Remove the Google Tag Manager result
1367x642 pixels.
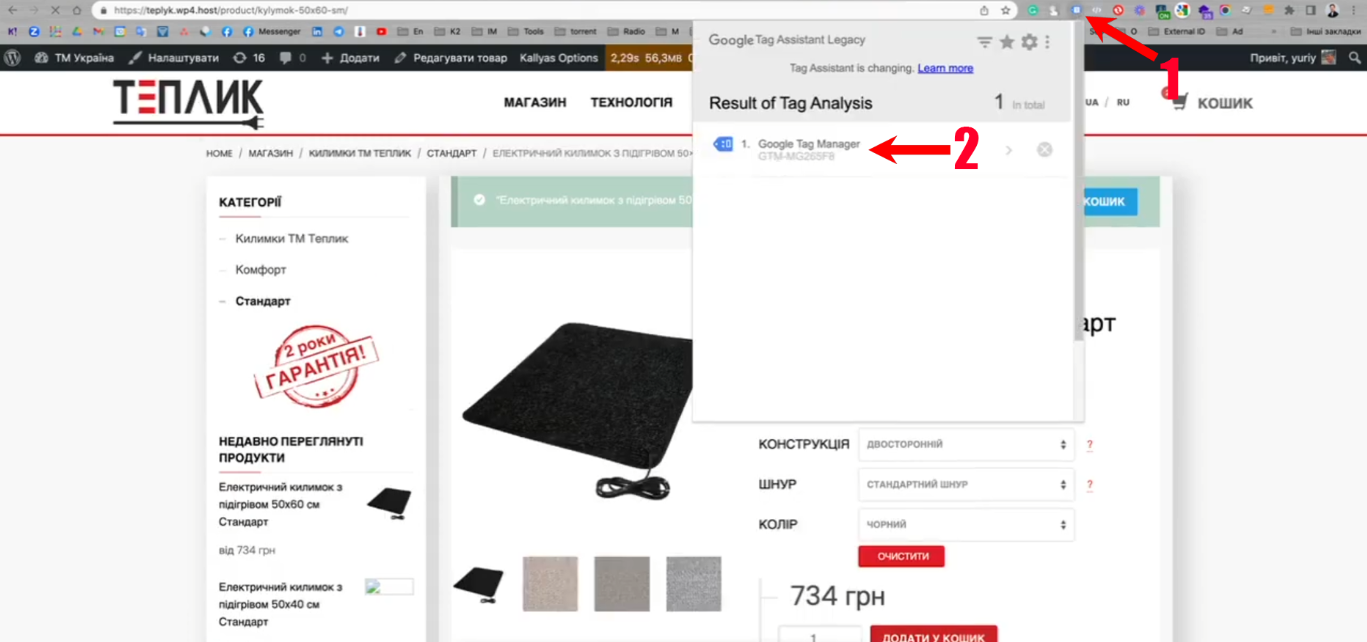click(1044, 150)
